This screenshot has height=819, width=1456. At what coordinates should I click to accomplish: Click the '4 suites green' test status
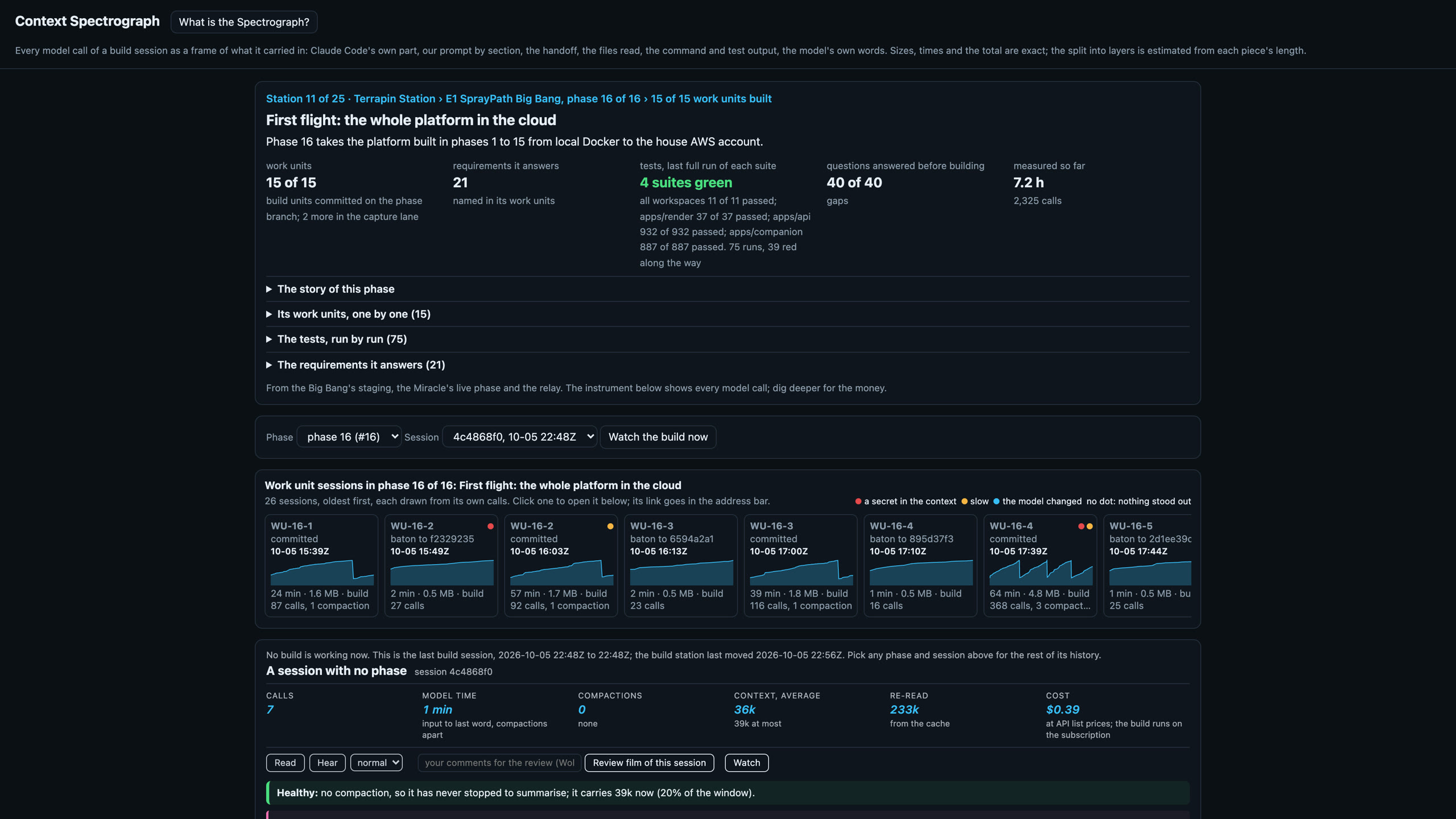coord(686,183)
